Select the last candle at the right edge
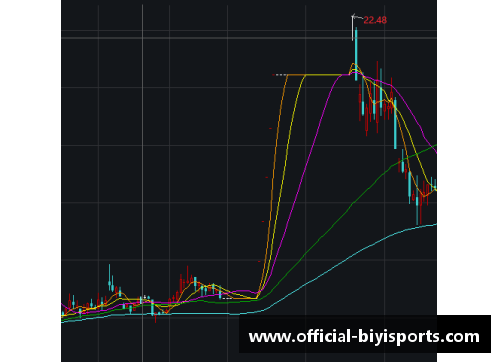Image resolution: width=500 pixels, height=362 pixels. coord(435,185)
